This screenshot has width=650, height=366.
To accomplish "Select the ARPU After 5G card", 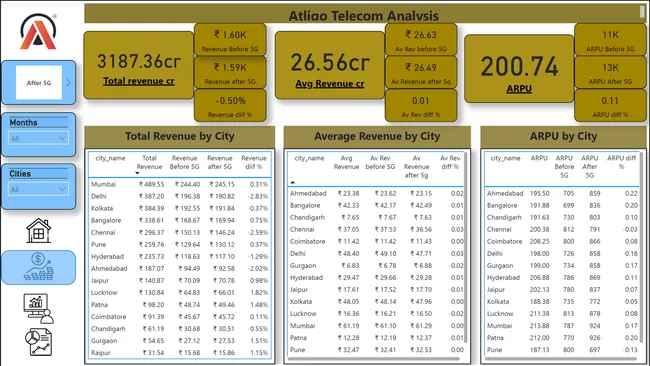I will [610, 72].
